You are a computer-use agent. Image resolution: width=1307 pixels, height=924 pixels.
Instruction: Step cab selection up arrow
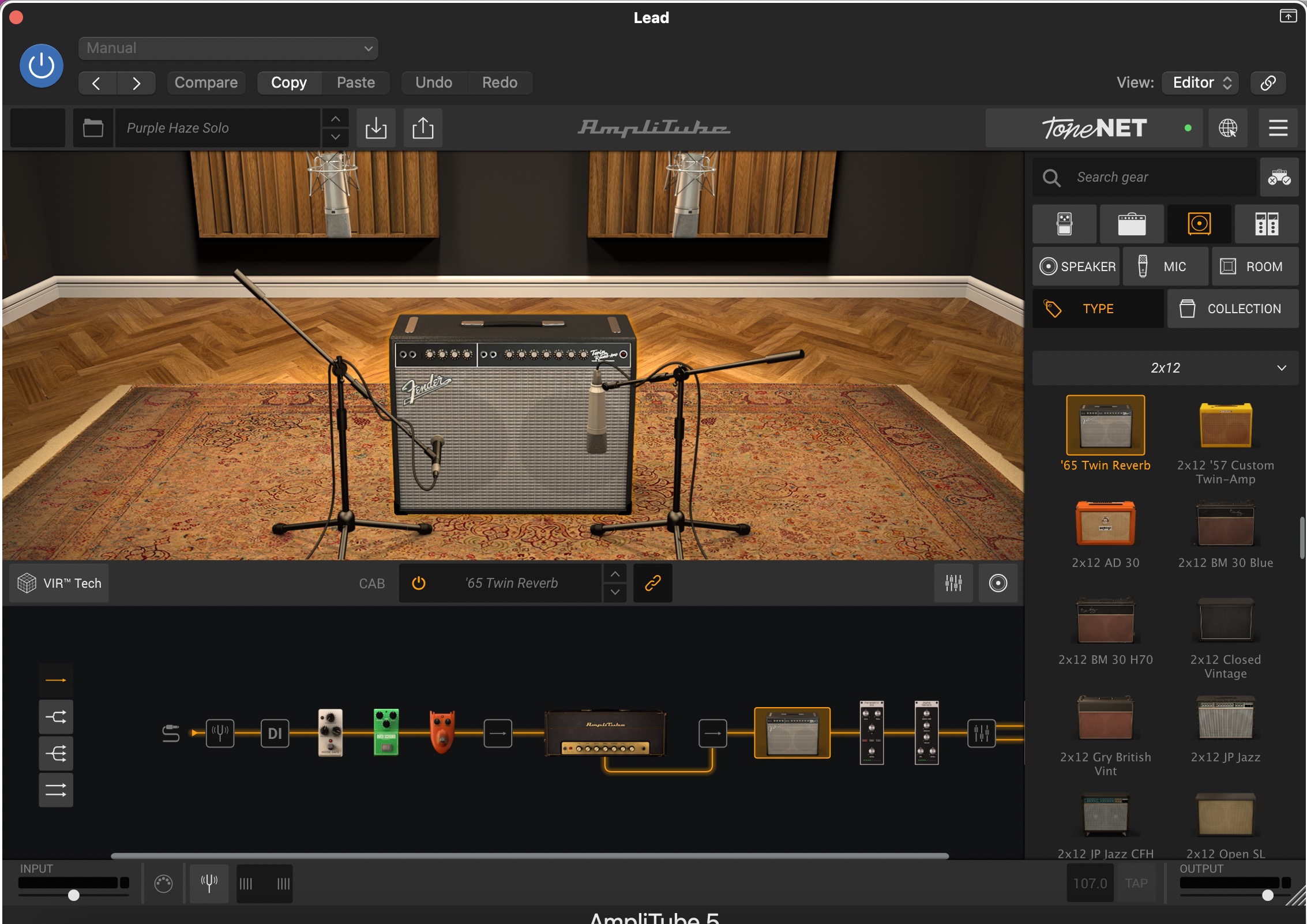coord(615,574)
